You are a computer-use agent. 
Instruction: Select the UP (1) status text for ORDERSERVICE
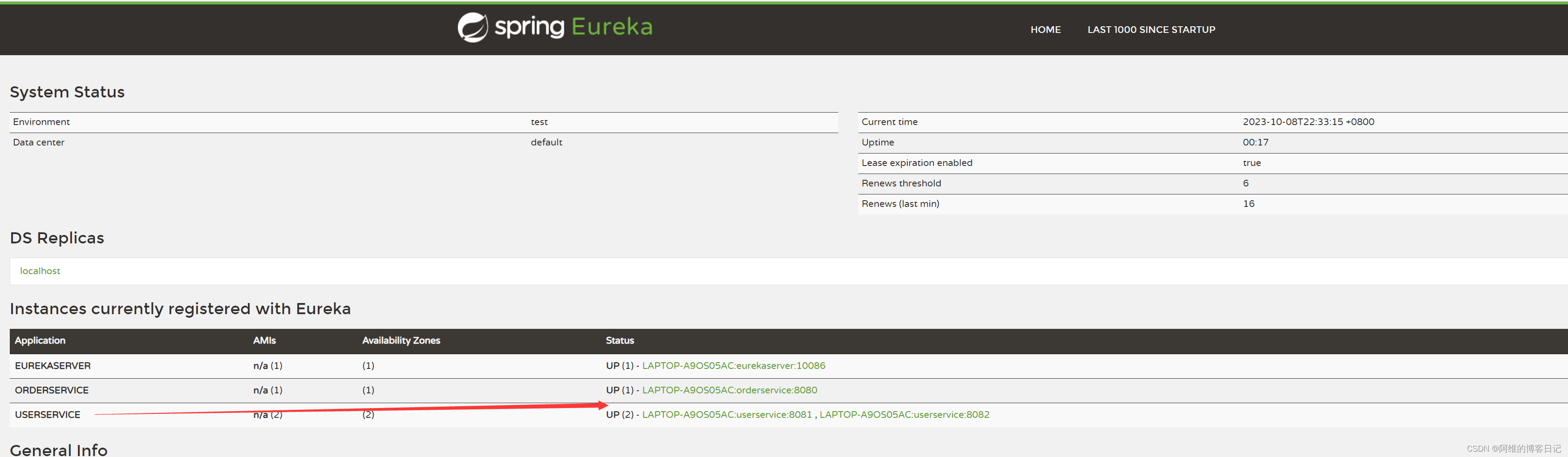point(620,390)
